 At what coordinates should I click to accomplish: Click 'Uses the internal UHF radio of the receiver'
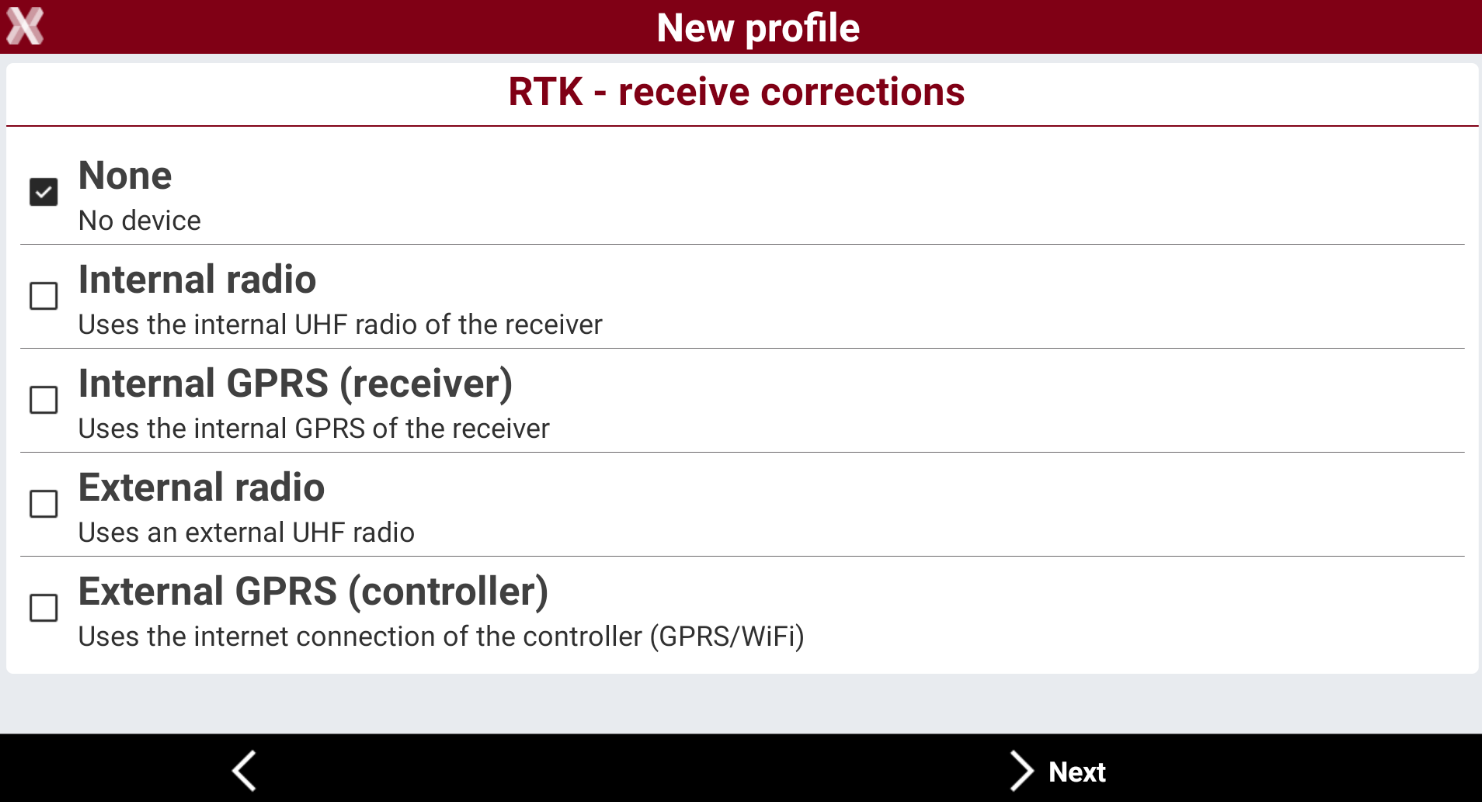point(341,325)
